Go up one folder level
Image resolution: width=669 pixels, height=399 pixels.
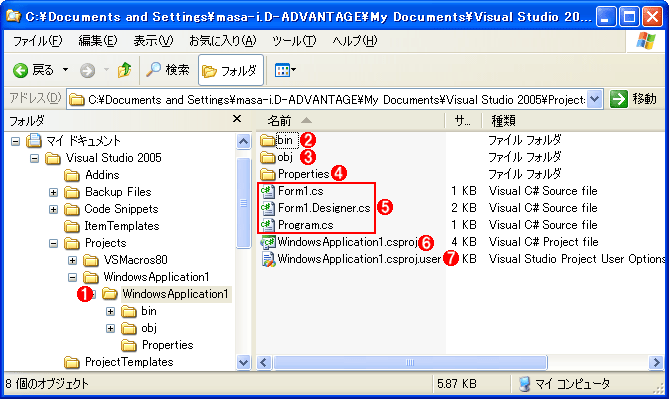[x=125, y=70]
